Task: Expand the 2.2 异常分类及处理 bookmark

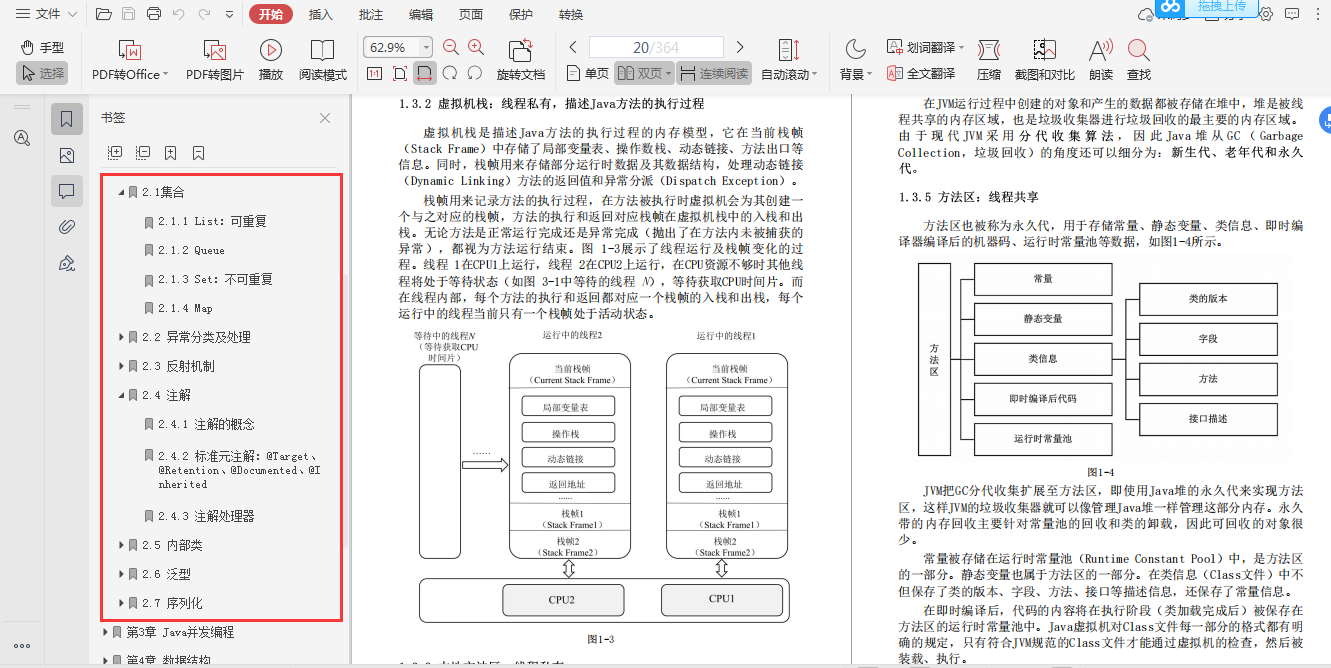Action: (122, 337)
